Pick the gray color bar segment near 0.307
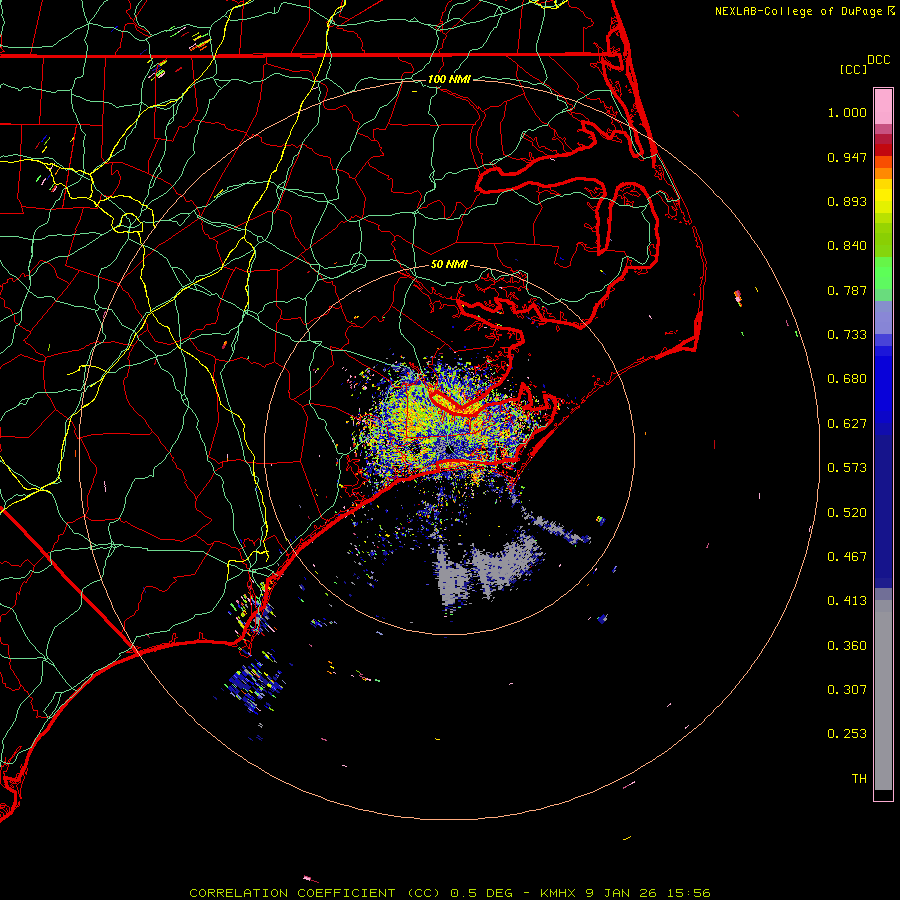 click(x=883, y=695)
